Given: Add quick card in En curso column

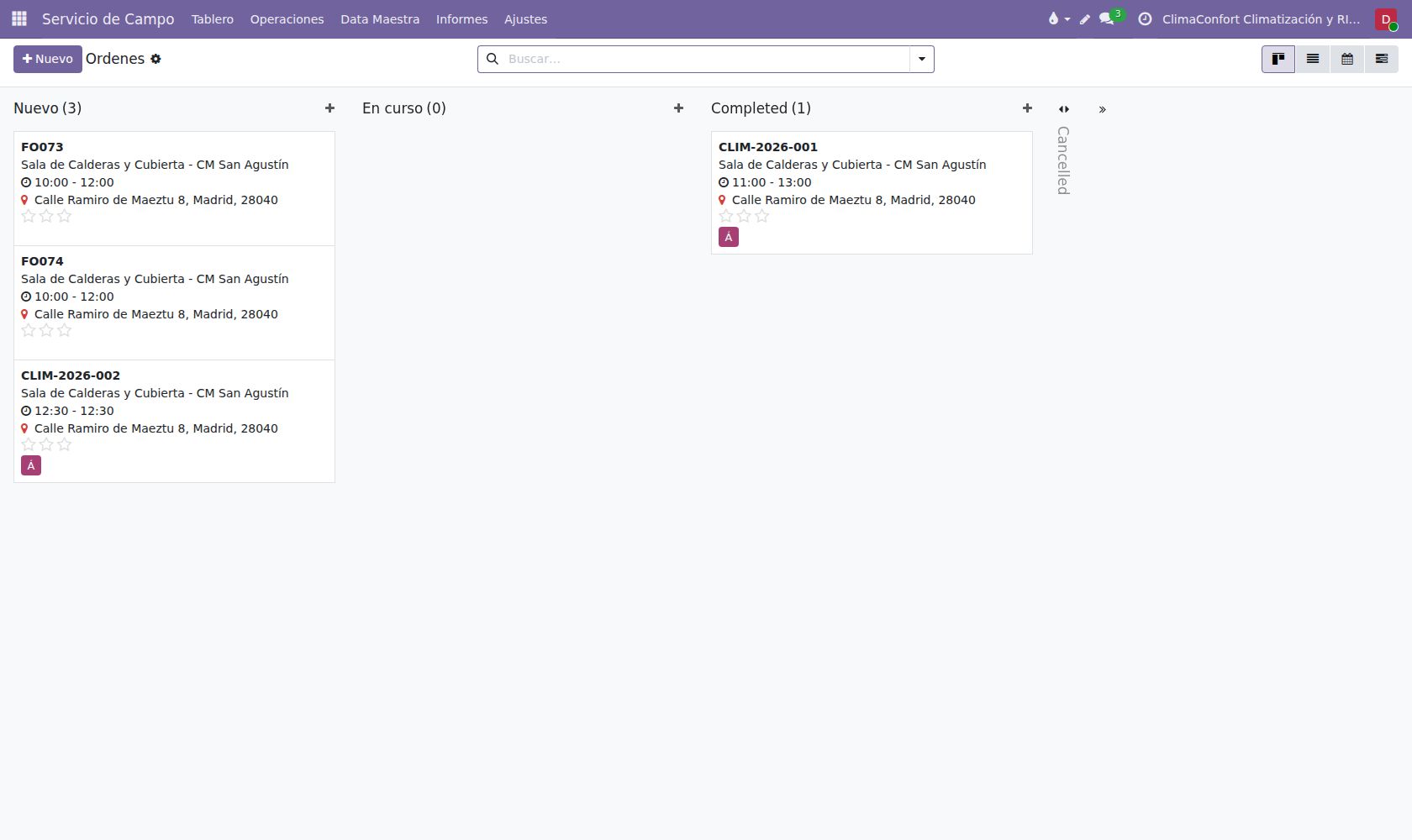Looking at the screenshot, I should (x=678, y=108).
